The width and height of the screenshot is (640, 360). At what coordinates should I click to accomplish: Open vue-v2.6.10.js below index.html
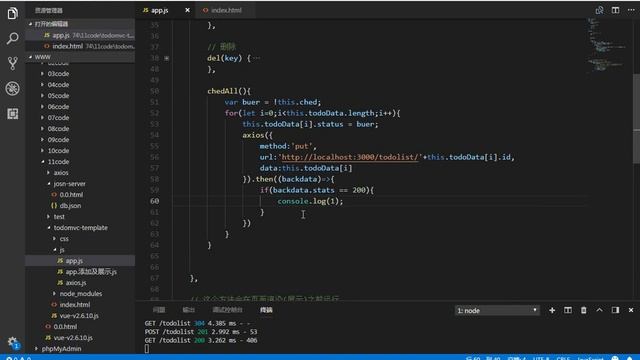79,316
